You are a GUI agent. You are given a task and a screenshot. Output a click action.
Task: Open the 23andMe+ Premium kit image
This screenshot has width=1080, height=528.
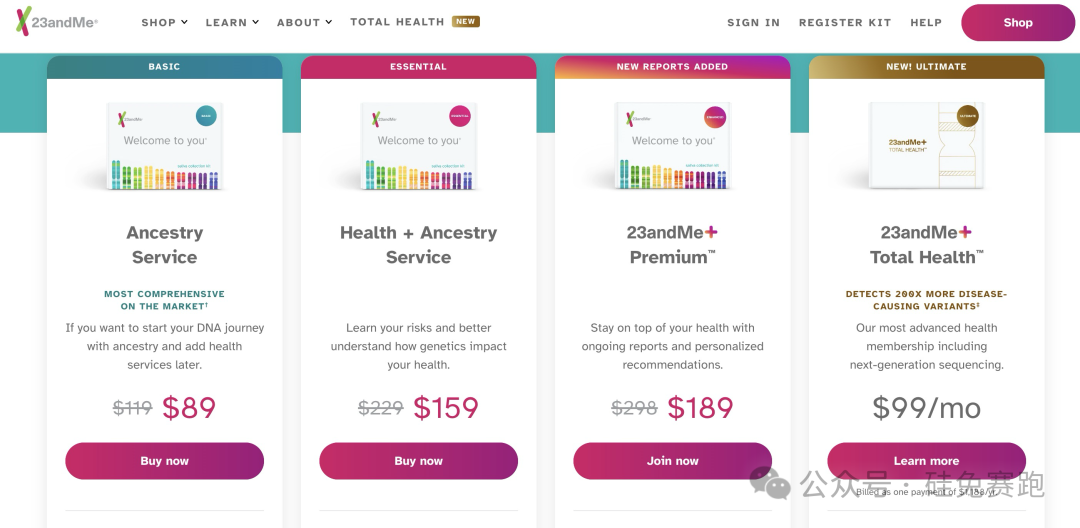pos(673,146)
